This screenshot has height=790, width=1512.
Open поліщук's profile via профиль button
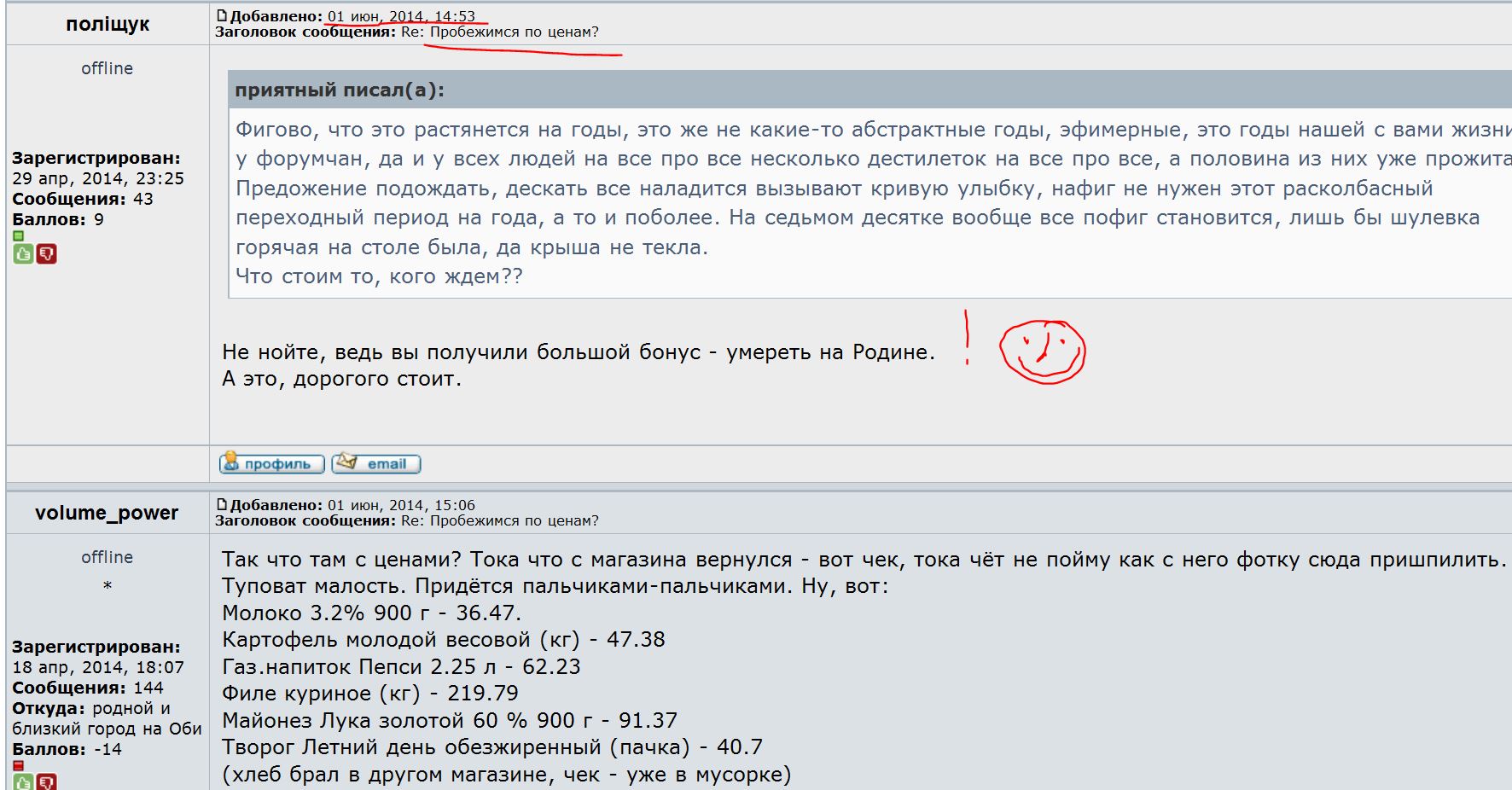[x=271, y=463]
